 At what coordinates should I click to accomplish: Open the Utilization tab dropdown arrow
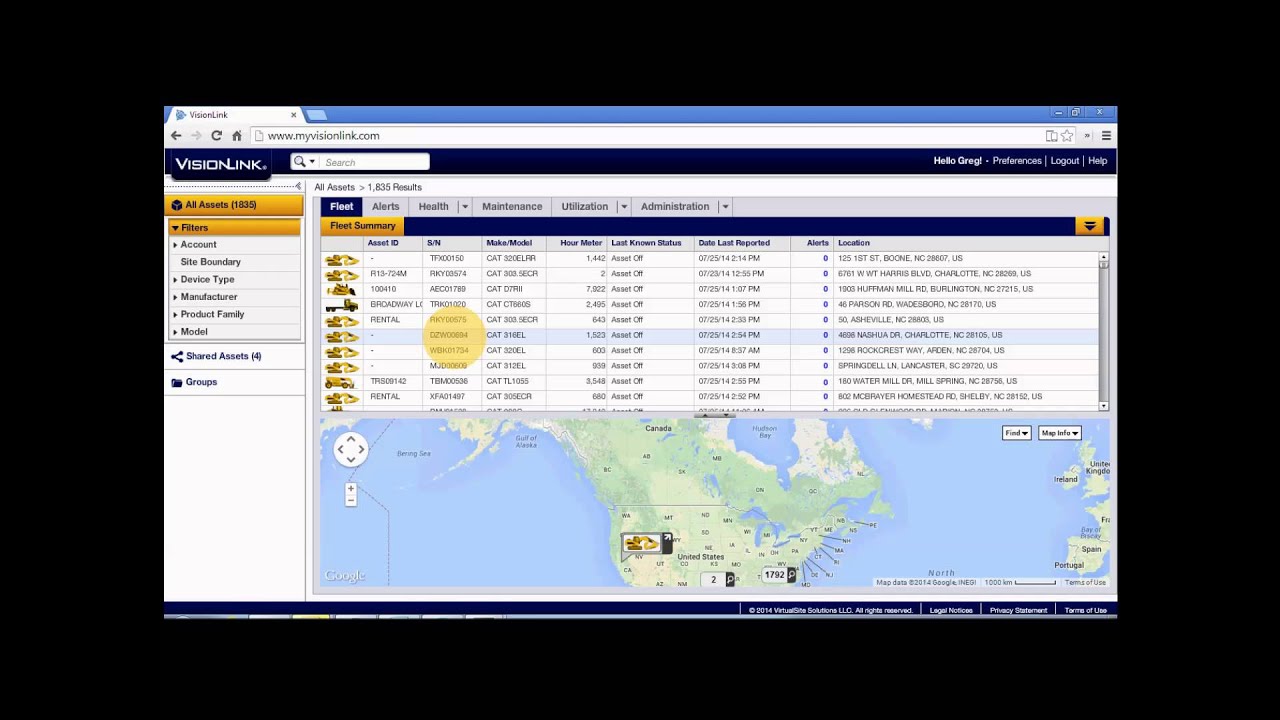[624, 207]
